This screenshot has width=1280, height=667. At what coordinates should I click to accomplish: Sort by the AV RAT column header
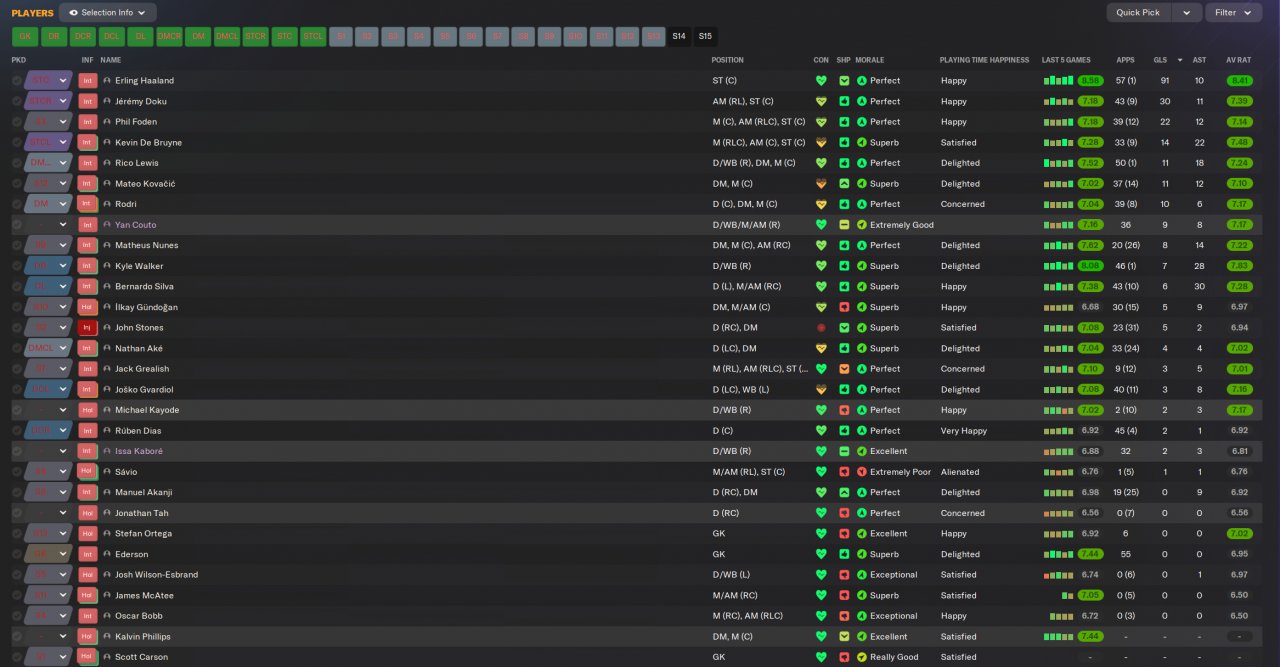coord(1240,60)
